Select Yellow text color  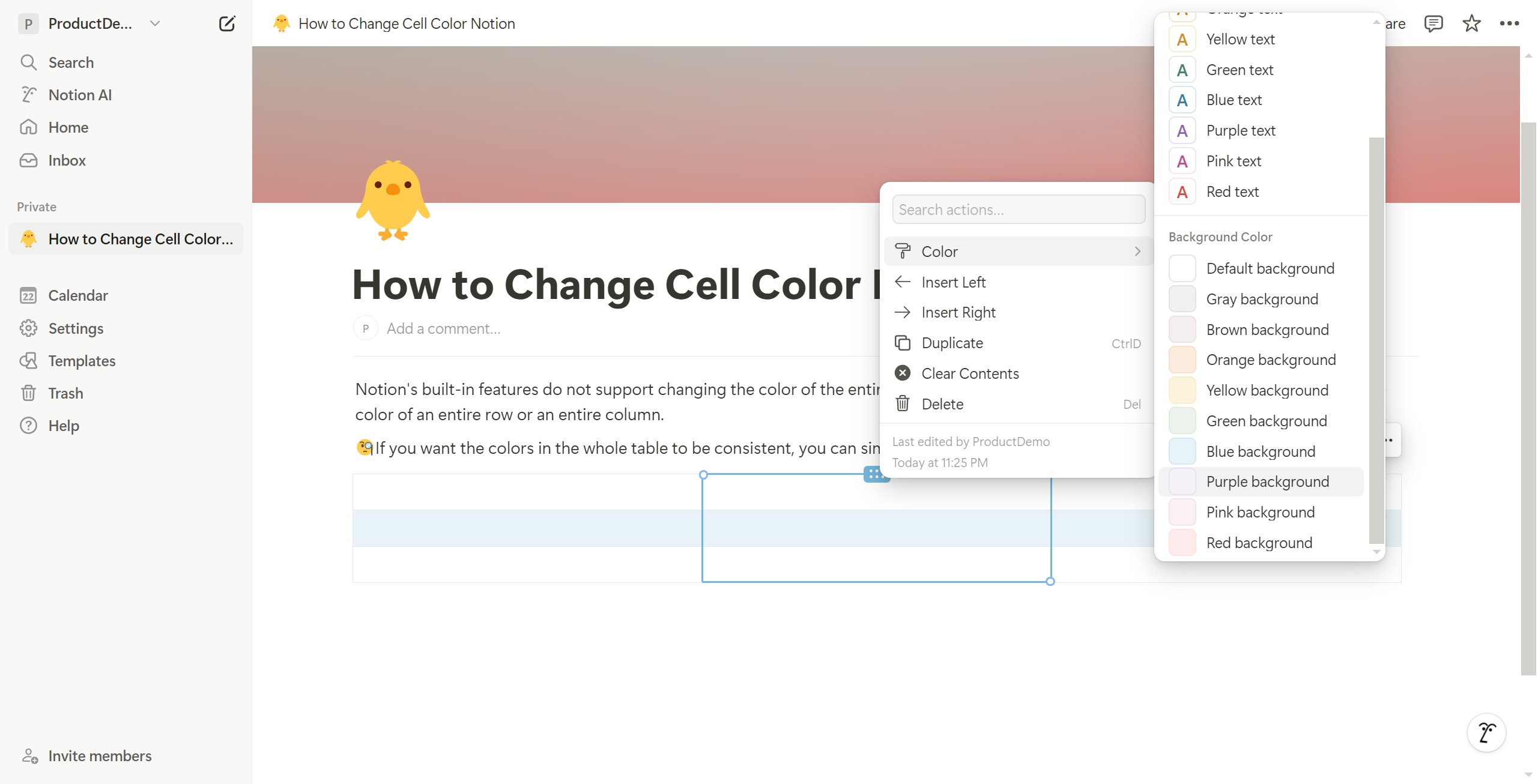tap(1261, 40)
